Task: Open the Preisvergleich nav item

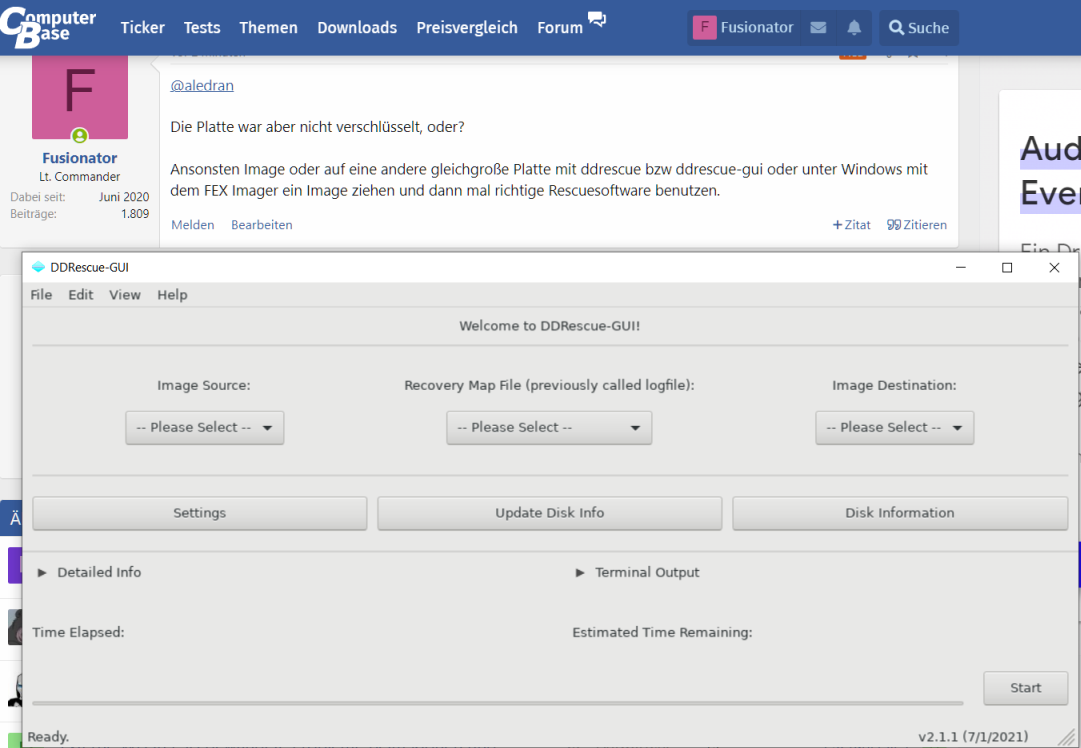Action: [x=467, y=28]
